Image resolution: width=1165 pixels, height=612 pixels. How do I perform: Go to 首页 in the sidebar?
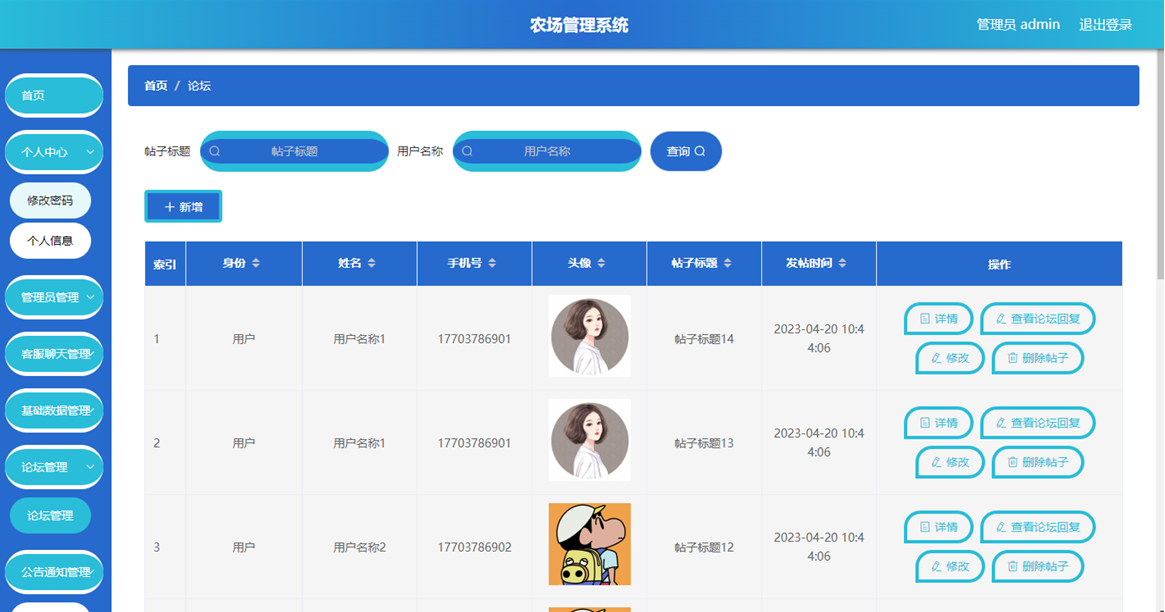54,96
